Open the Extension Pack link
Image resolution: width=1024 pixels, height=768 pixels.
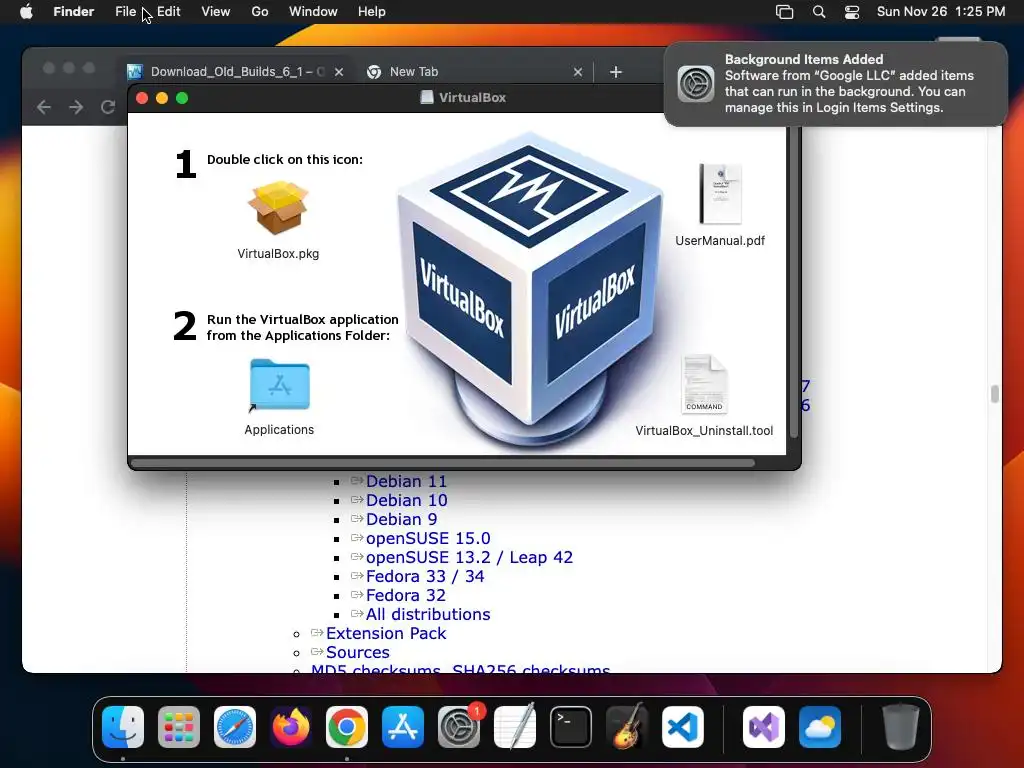click(x=386, y=633)
